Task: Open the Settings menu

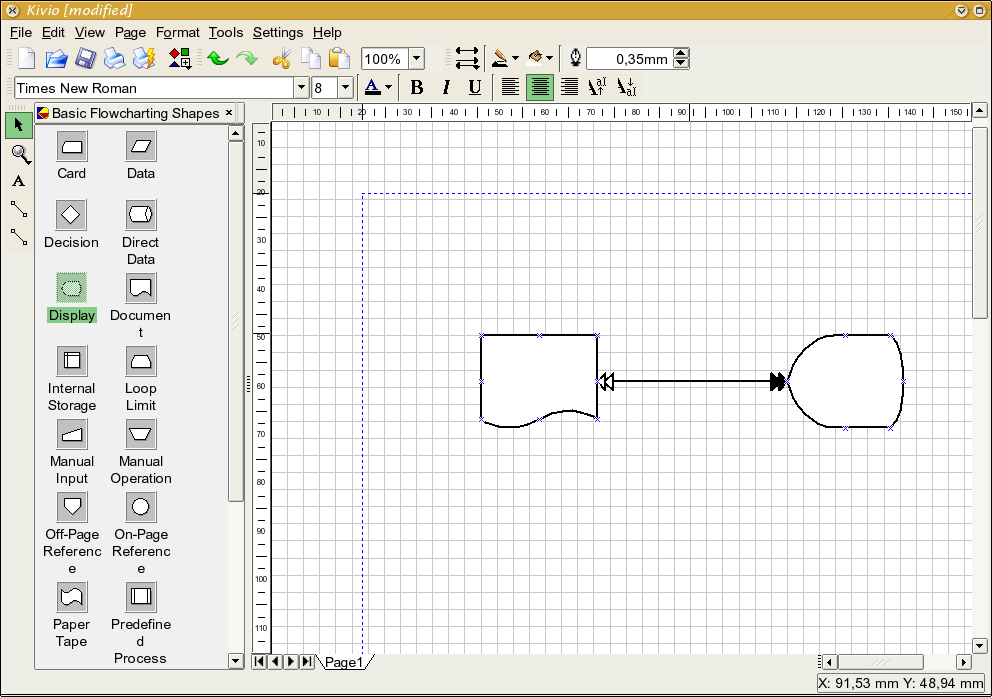Action: pyautogui.click(x=278, y=32)
